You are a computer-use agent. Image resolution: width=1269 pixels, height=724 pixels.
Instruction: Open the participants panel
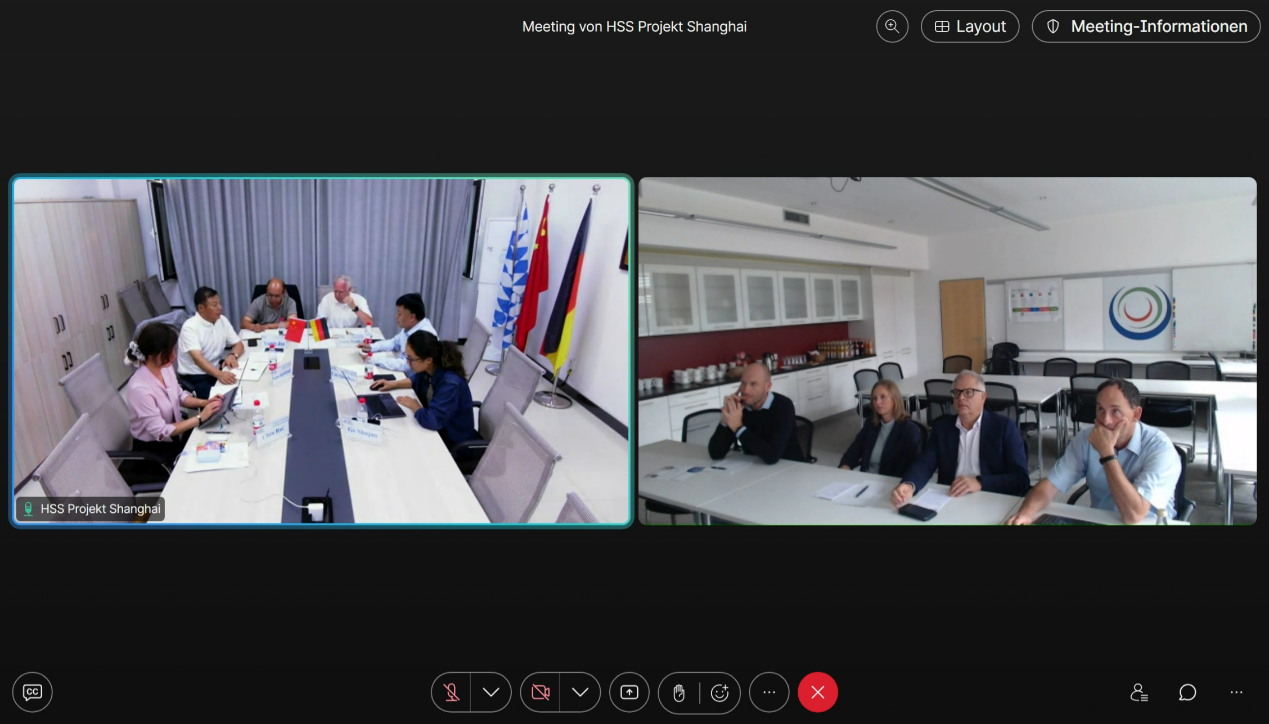click(x=1139, y=692)
